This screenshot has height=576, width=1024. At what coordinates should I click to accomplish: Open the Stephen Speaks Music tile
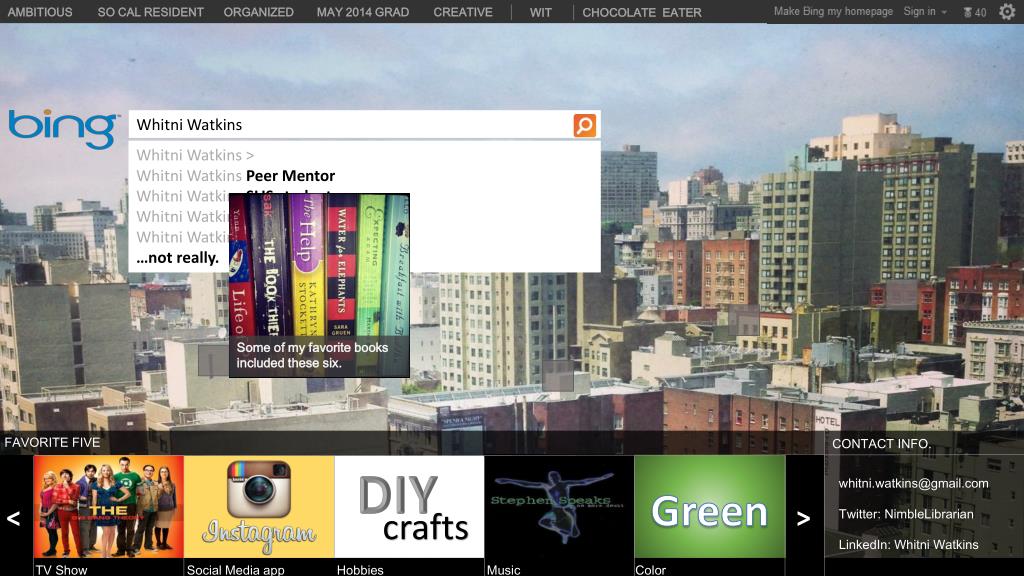click(x=559, y=507)
